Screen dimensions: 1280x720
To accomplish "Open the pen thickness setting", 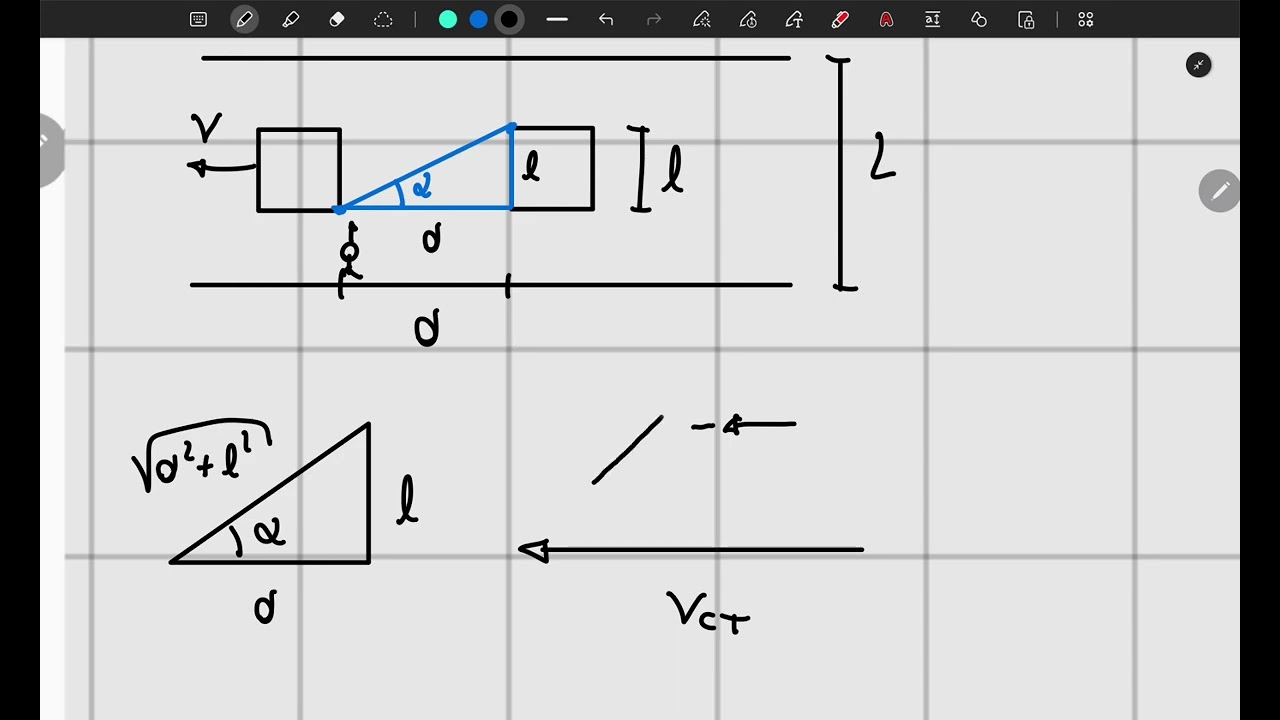I will point(557,19).
